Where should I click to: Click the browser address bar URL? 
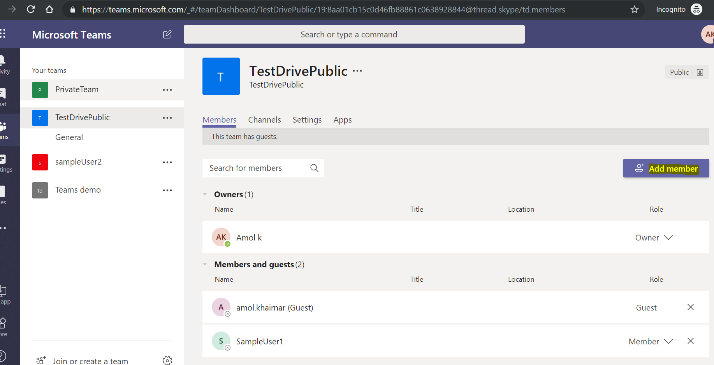pos(324,9)
